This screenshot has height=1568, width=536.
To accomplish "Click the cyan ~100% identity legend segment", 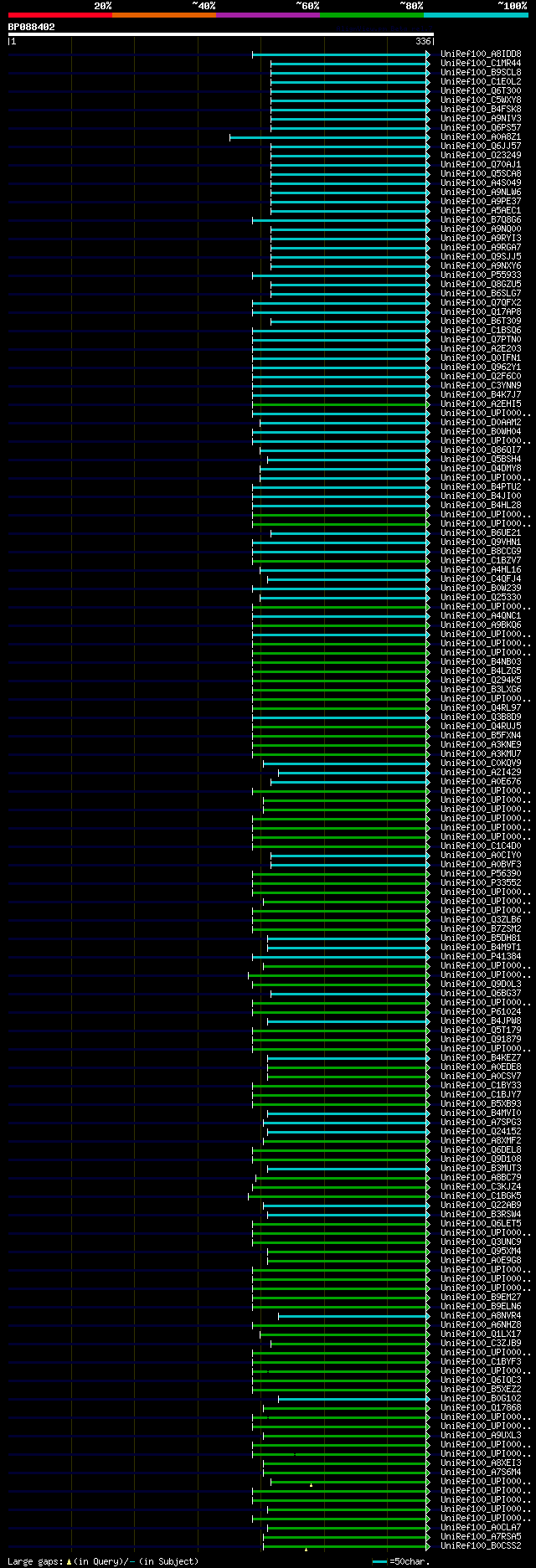I will (476, 15).
